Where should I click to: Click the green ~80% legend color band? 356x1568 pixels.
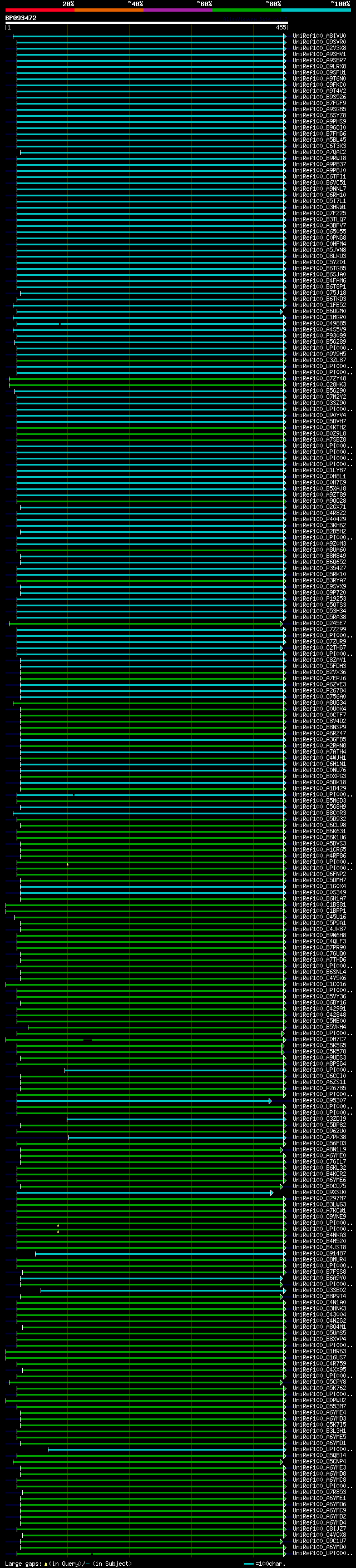click(246, 10)
